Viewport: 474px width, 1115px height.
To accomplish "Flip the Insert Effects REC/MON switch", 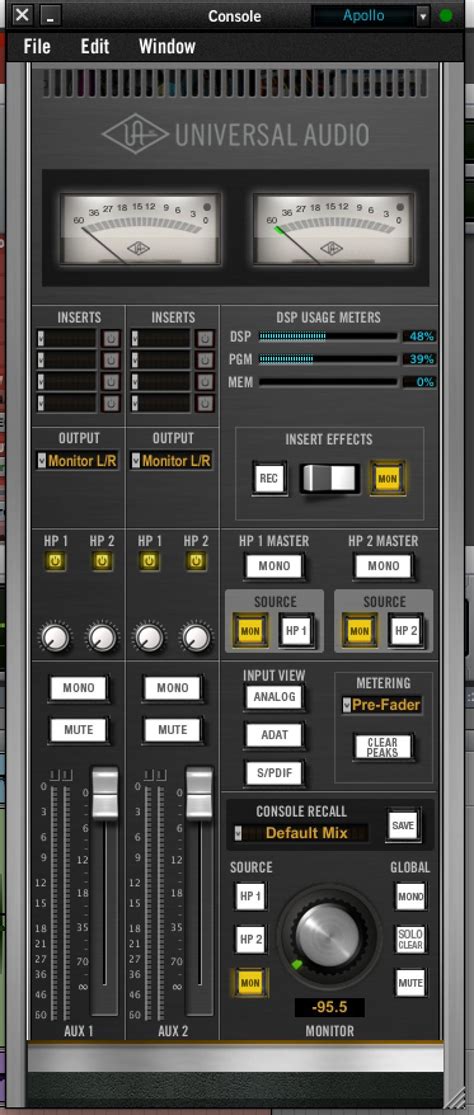I will (x=330, y=479).
